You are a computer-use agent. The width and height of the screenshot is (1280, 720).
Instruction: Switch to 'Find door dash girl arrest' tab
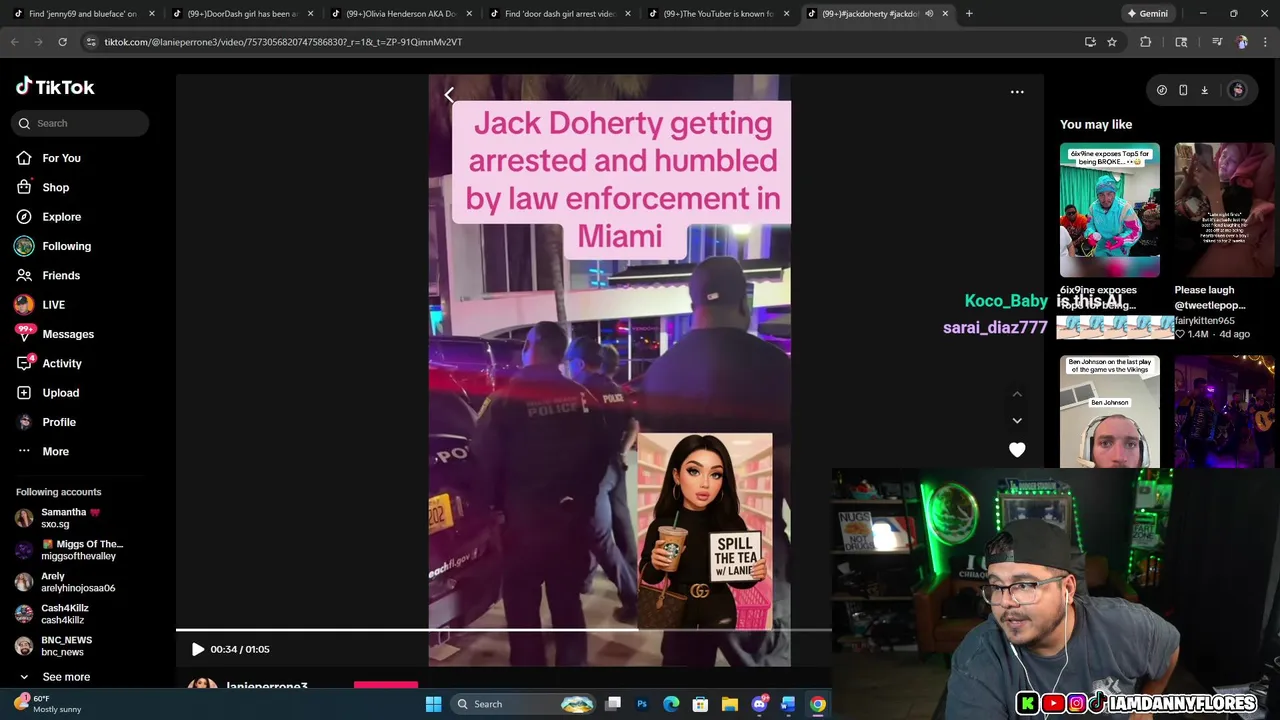coord(558,14)
